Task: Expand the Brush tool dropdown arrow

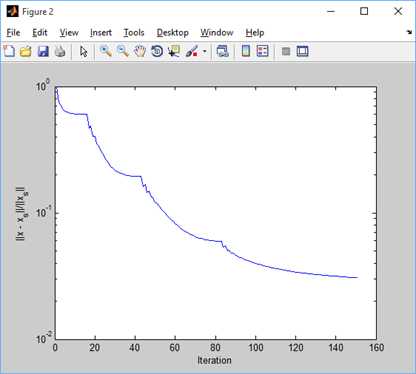Action: point(204,52)
